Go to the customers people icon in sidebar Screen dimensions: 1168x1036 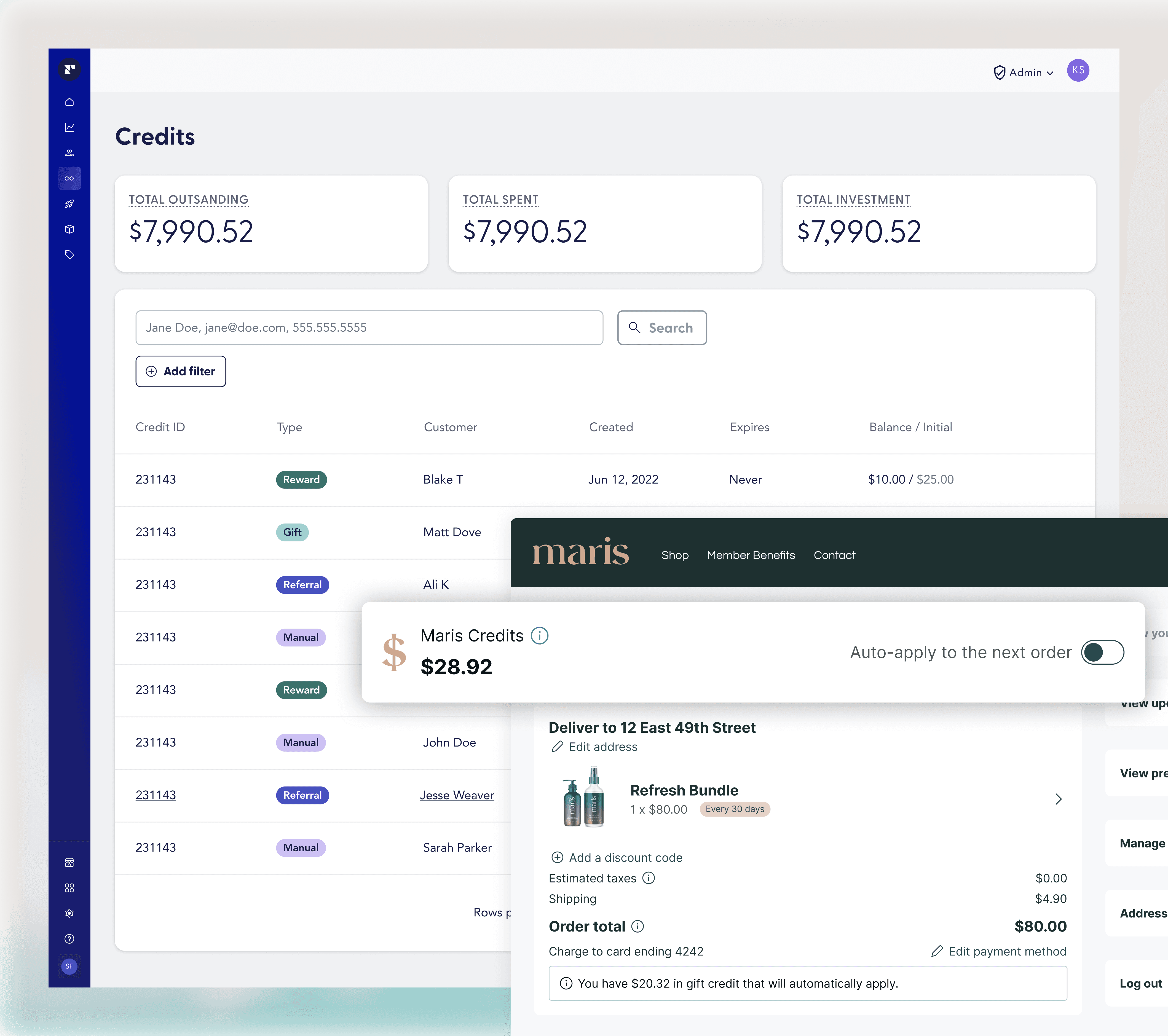69,153
